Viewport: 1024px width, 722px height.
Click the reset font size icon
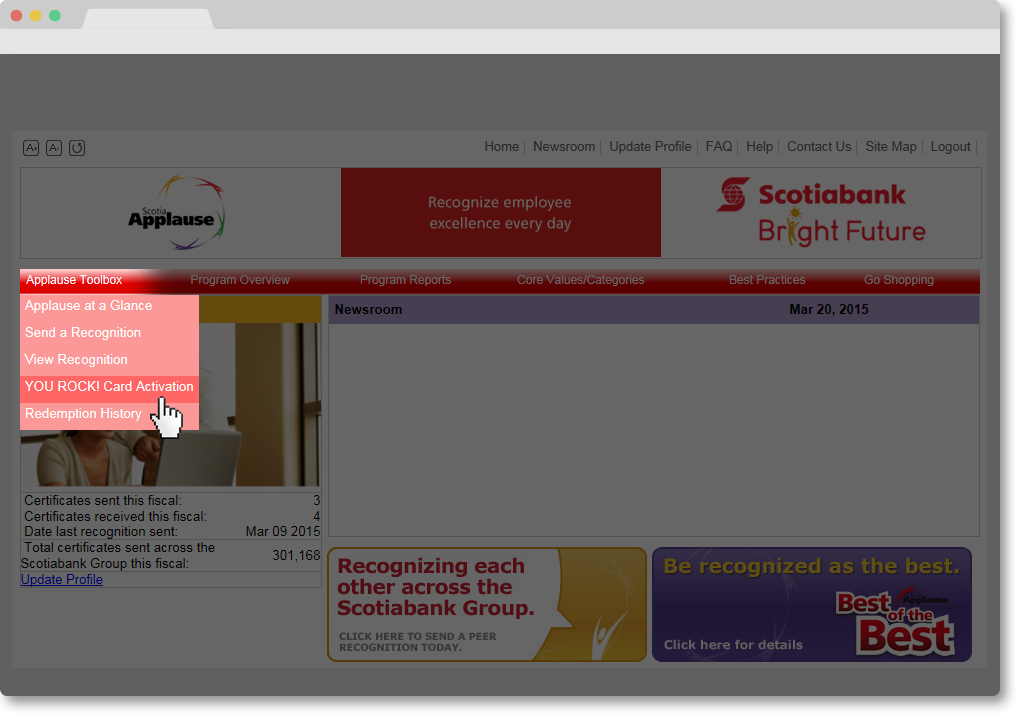[77, 148]
